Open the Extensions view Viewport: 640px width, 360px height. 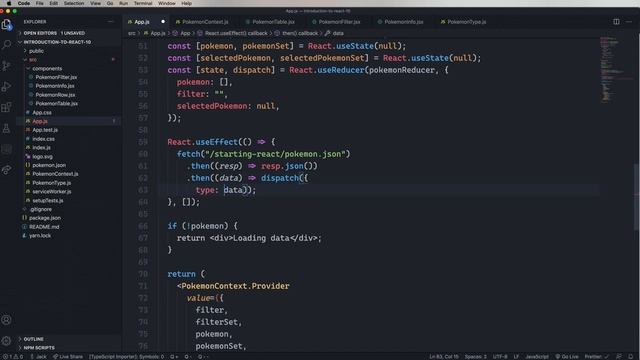6,107
